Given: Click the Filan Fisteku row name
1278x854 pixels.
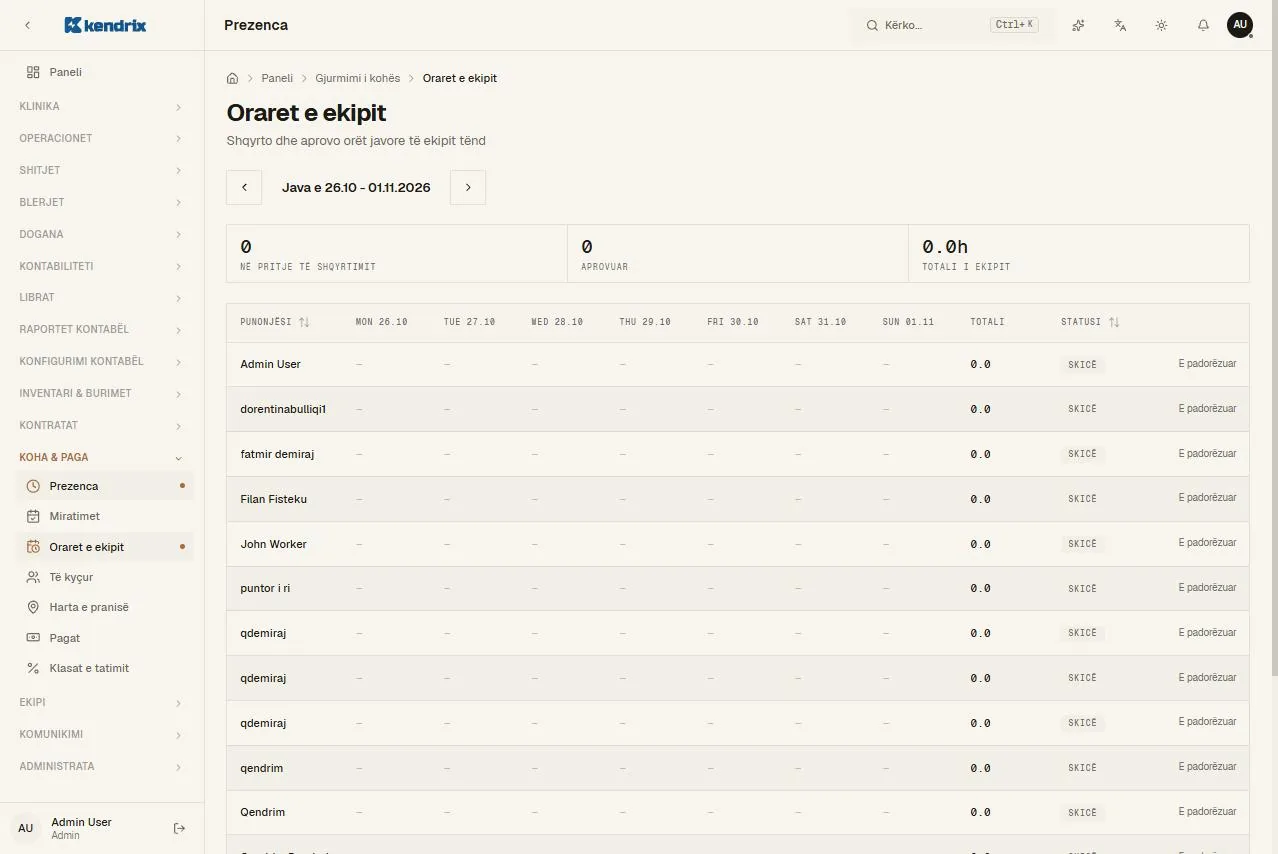Looking at the screenshot, I should point(274,499).
